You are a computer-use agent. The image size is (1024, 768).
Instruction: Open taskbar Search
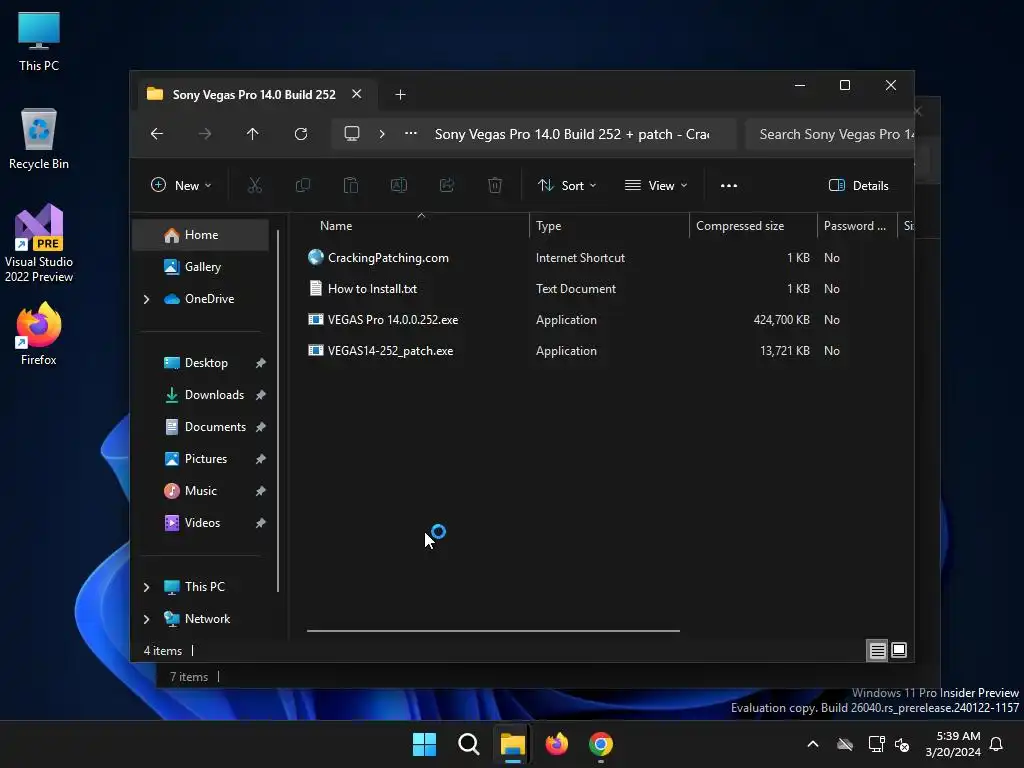(x=468, y=744)
